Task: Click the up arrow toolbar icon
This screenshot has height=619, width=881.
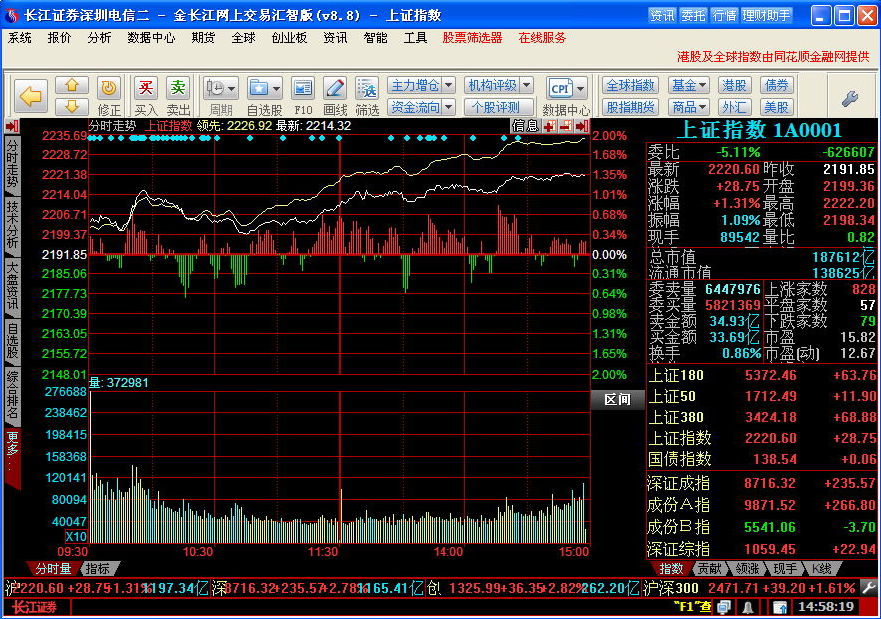Action: [72, 85]
